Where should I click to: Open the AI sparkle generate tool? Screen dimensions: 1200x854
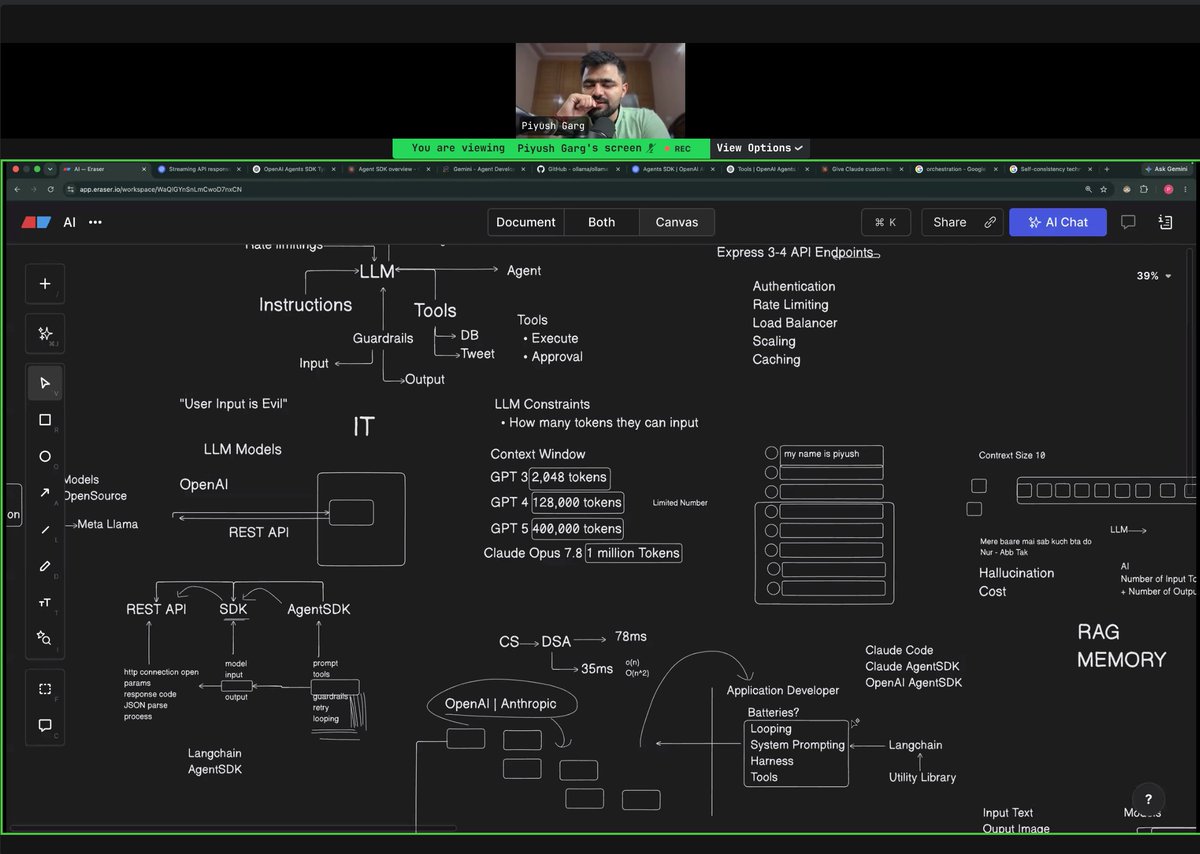click(44, 333)
